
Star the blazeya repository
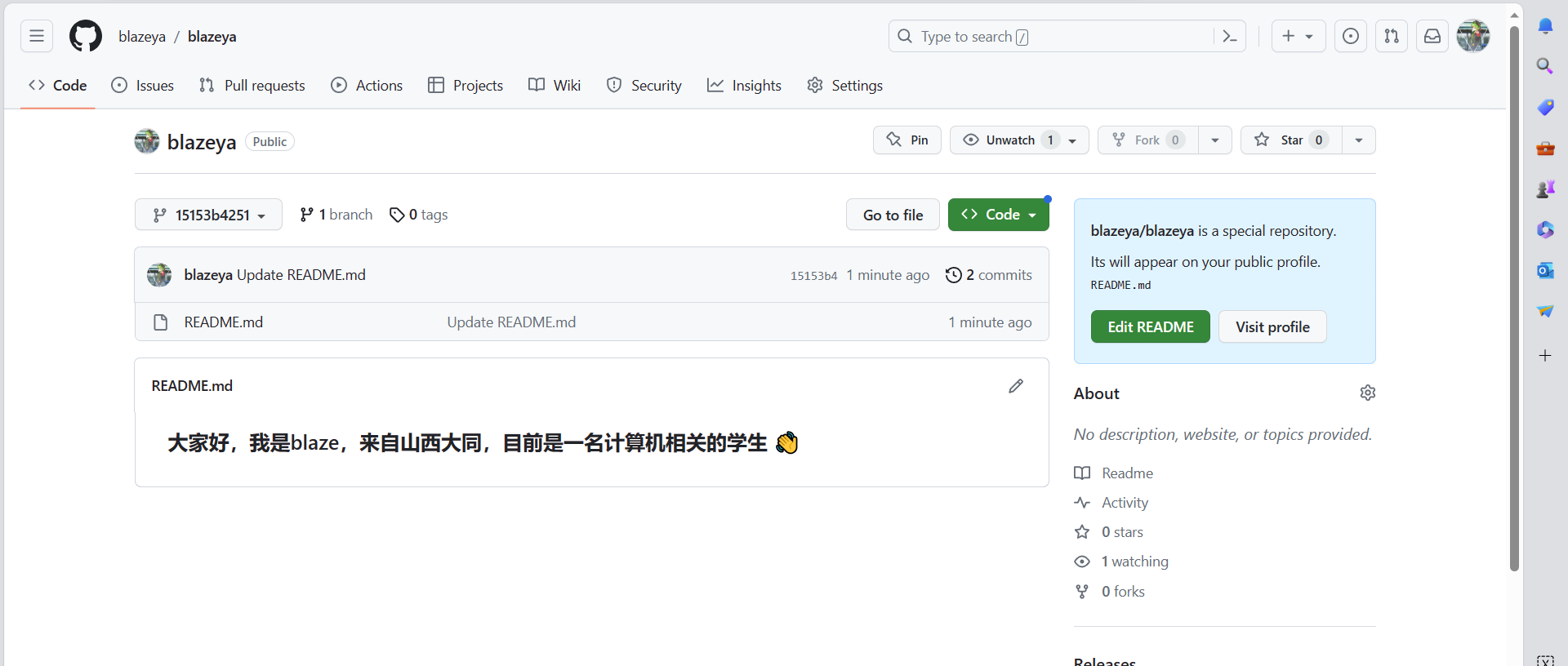1291,140
